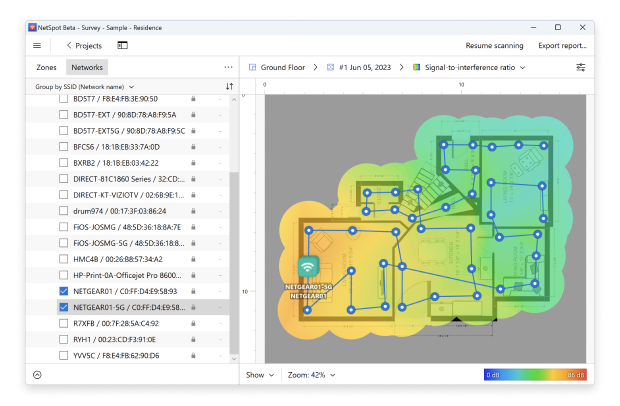Select the HP-Print-0A-Officejet Pro 8600 row

click(128, 275)
